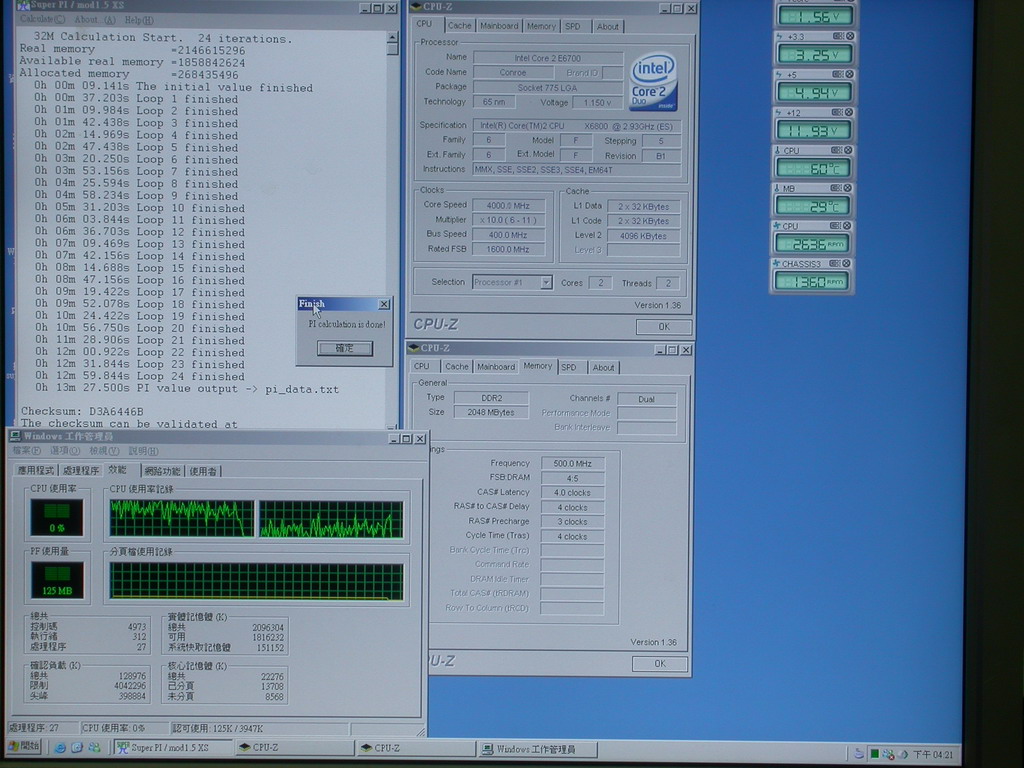Open the 使用者 tab in Task Manager
1024x768 pixels.
(203, 471)
